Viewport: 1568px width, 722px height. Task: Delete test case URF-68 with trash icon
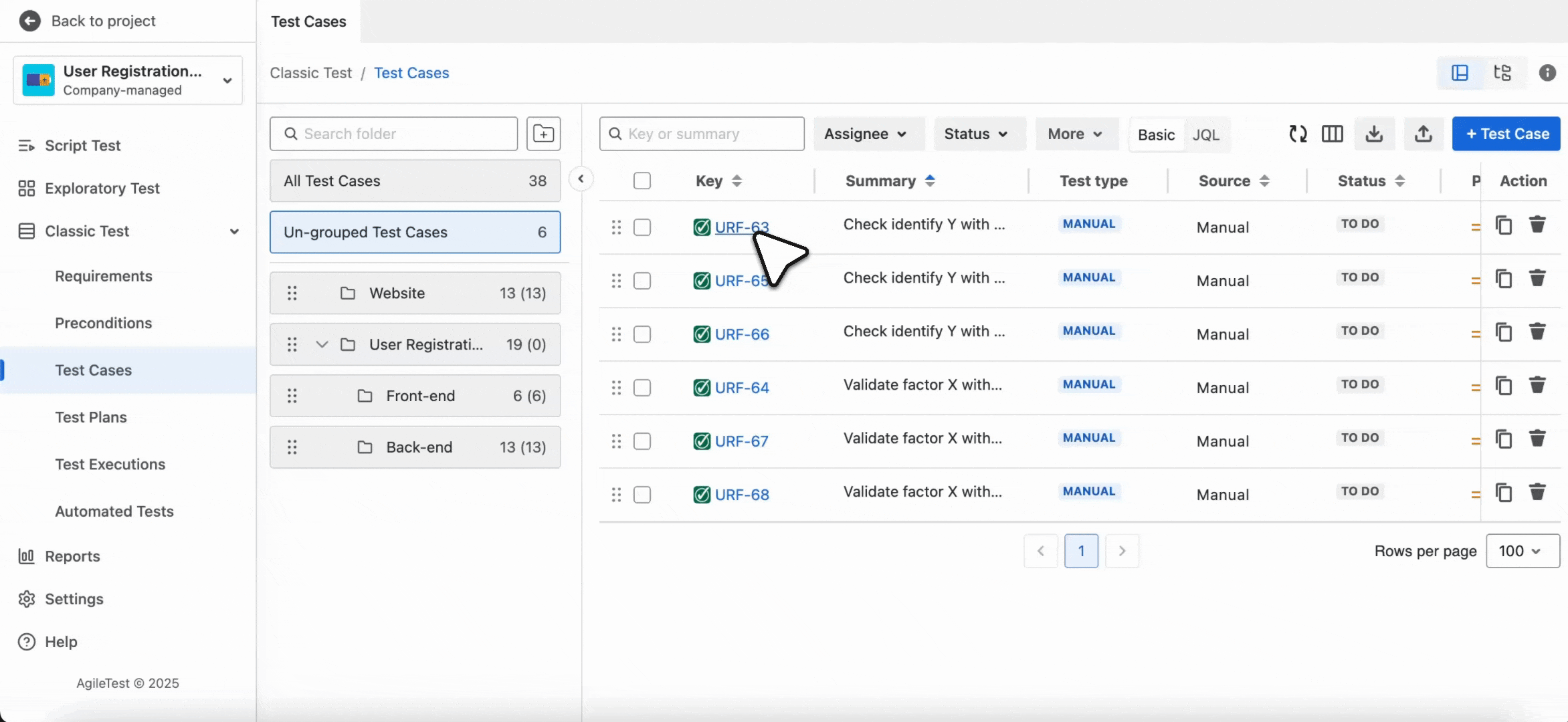[1537, 493]
